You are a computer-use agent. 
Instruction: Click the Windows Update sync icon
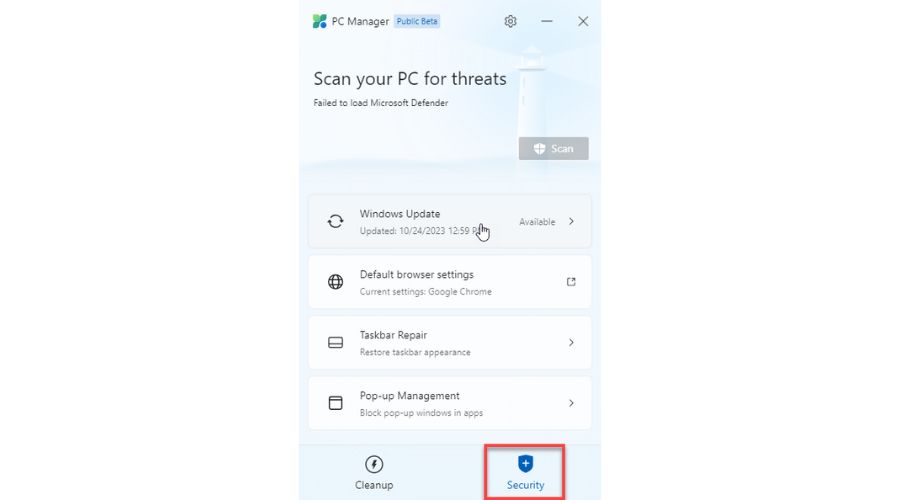coord(336,222)
